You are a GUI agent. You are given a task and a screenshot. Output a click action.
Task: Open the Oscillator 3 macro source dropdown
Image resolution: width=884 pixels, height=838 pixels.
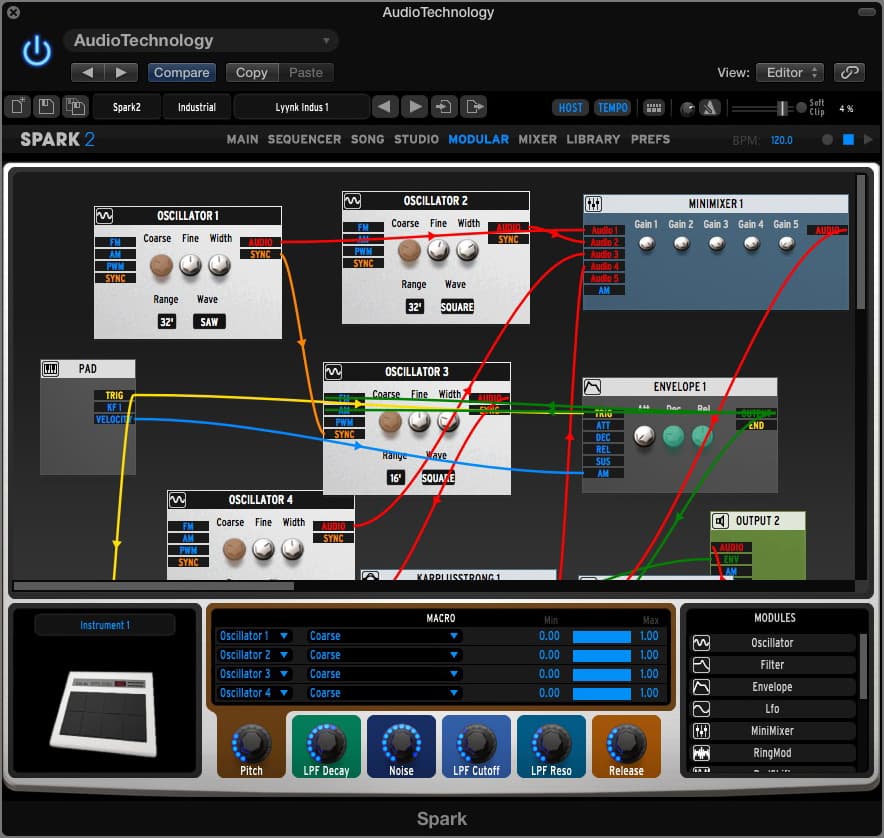(x=254, y=674)
